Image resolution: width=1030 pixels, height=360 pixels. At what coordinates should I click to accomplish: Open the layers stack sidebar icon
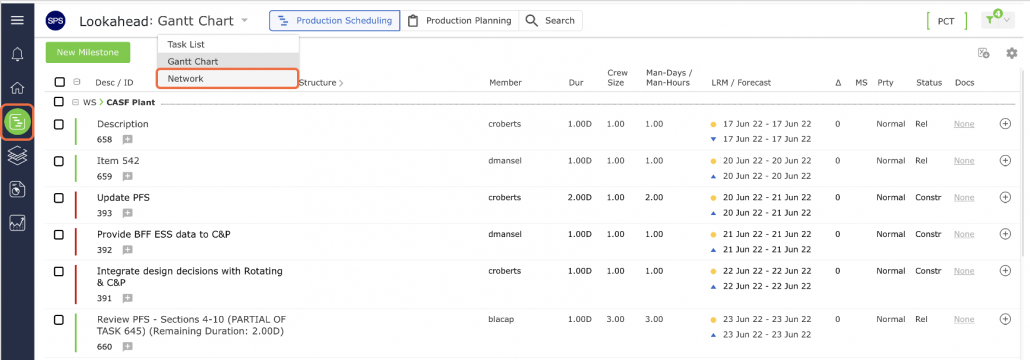click(x=18, y=155)
